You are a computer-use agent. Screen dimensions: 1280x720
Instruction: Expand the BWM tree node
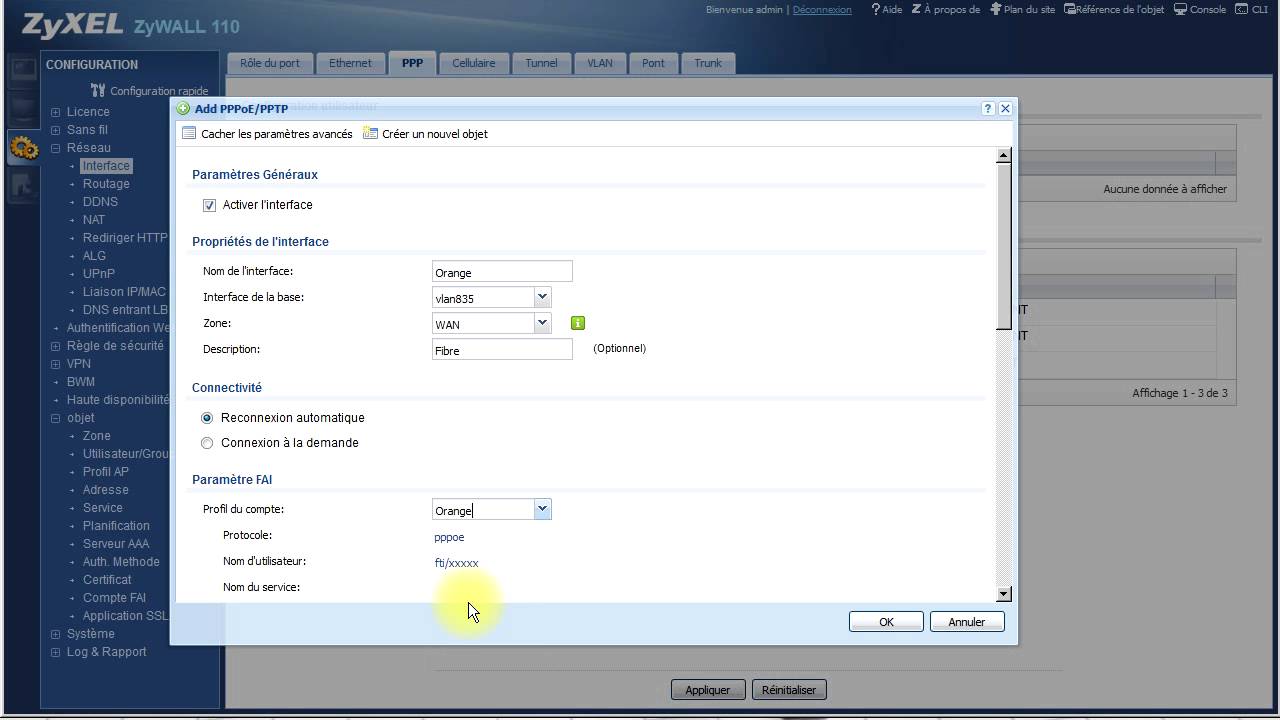pyautogui.click(x=56, y=382)
